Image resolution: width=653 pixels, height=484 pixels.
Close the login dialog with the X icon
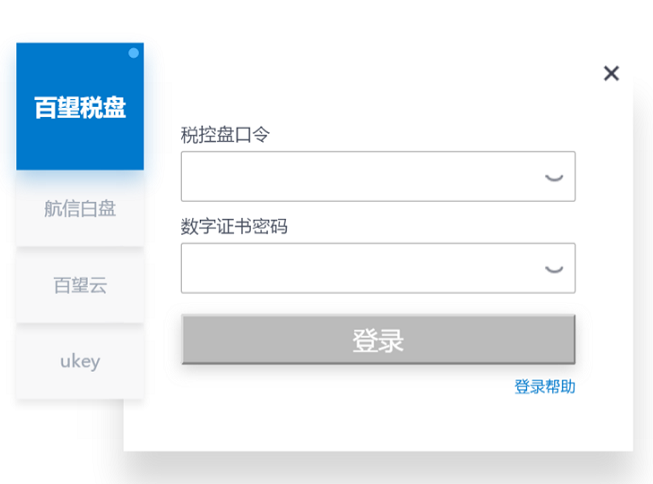click(x=611, y=73)
